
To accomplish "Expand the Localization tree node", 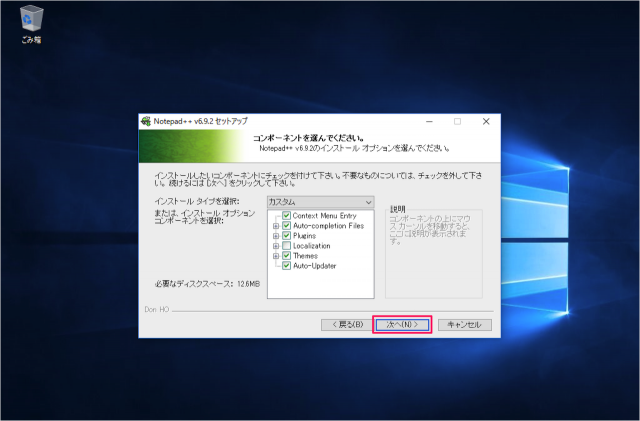I will tap(276, 246).
